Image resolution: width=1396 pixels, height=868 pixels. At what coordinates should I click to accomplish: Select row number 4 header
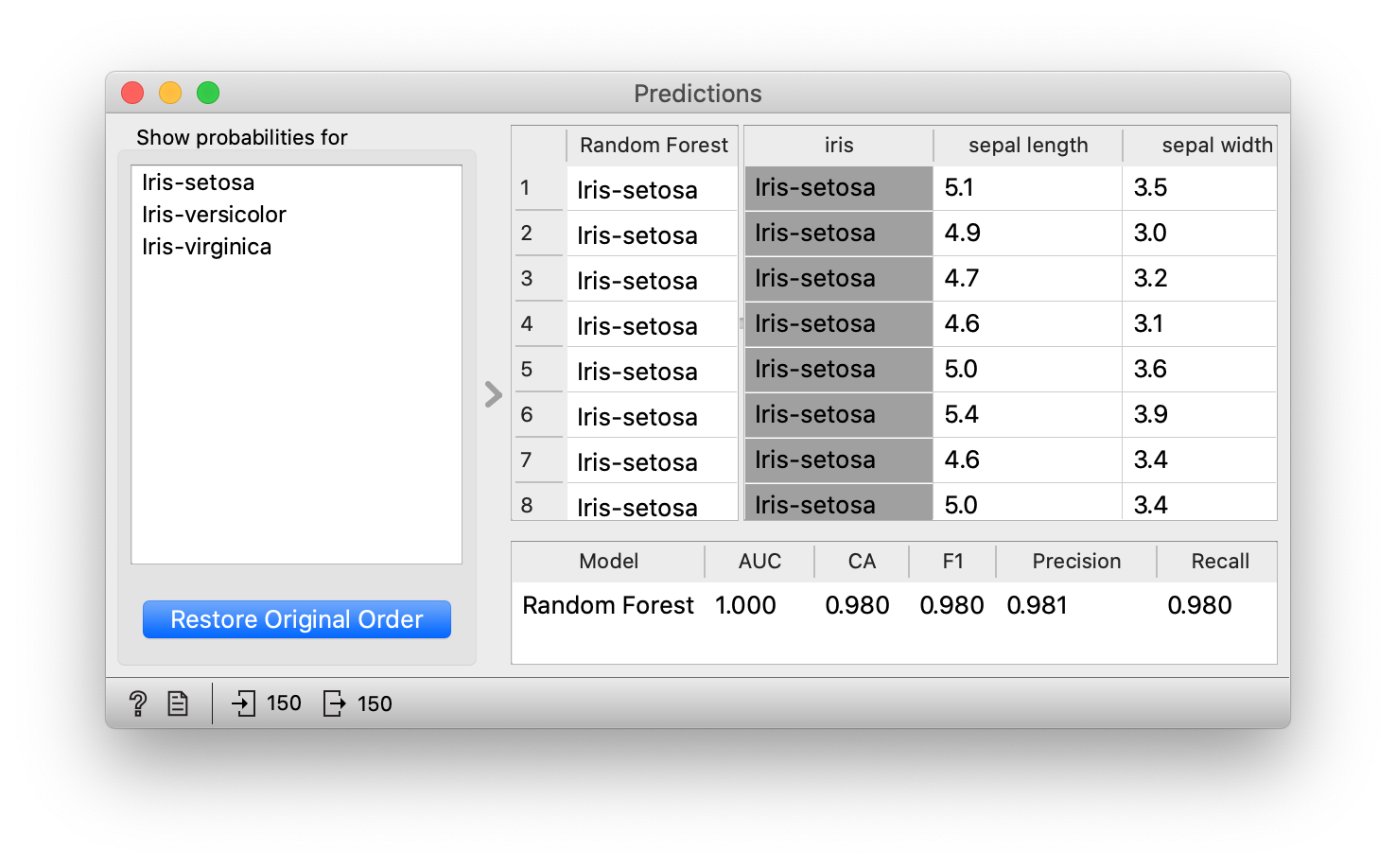539,324
